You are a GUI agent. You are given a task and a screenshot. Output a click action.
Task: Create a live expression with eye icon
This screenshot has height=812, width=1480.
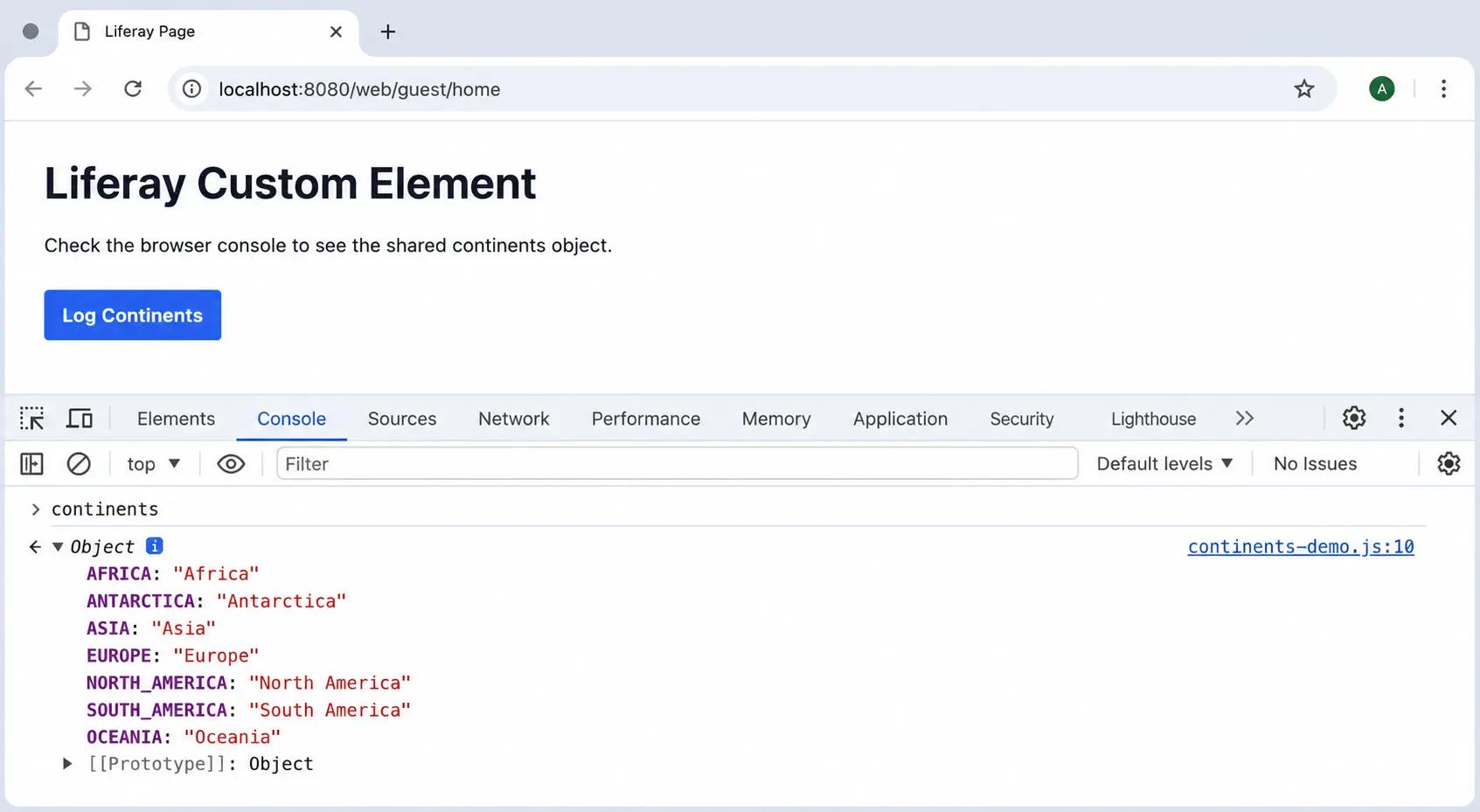231,463
